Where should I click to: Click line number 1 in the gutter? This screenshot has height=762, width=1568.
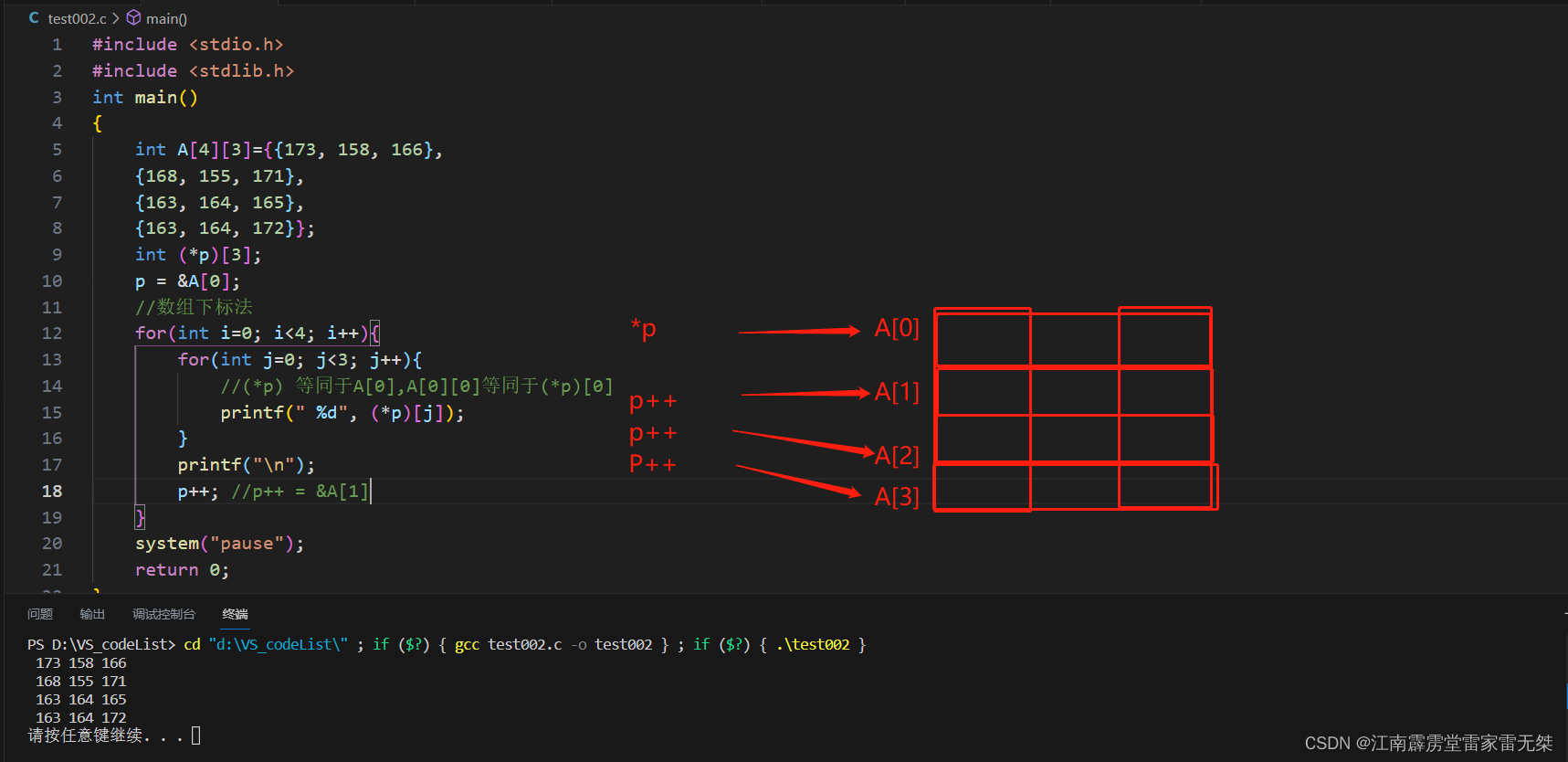[x=57, y=45]
